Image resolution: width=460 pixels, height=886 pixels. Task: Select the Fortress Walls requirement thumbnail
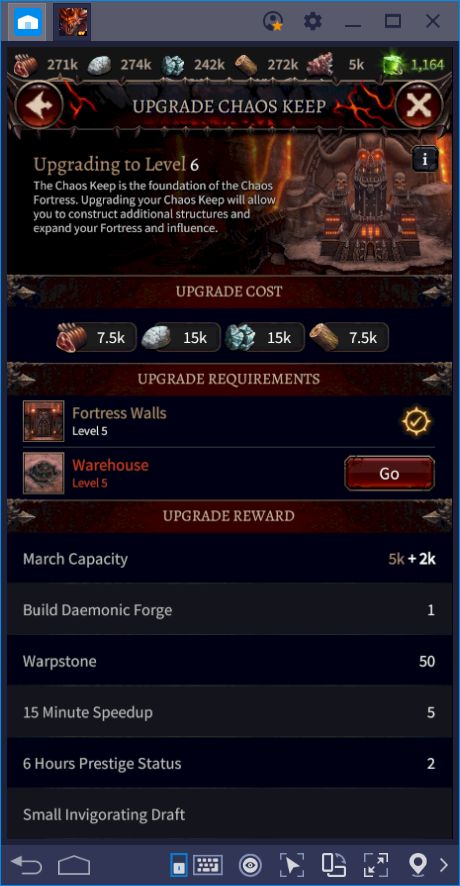44,421
